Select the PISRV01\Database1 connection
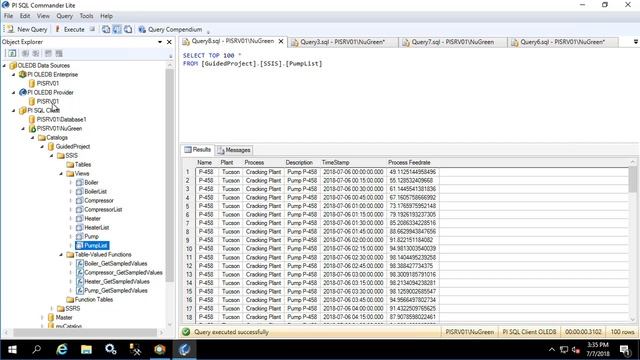Image resolution: width=640 pixels, height=360 pixels. [x=61, y=120]
